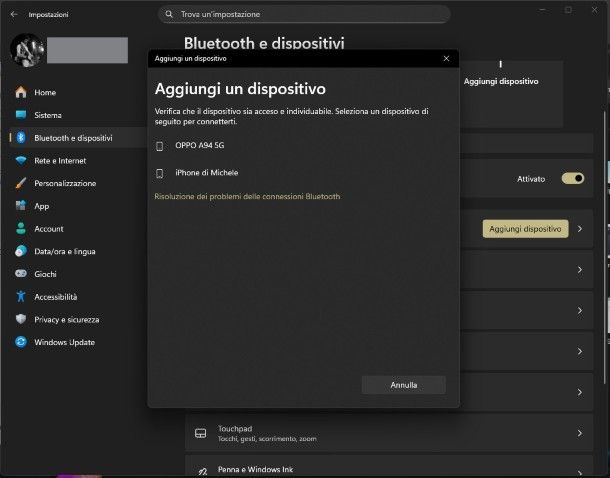The width and height of the screenshot is (610, 478).
Task: Click the Privacy e sicurezza shield icon
Action: point(21,319)
